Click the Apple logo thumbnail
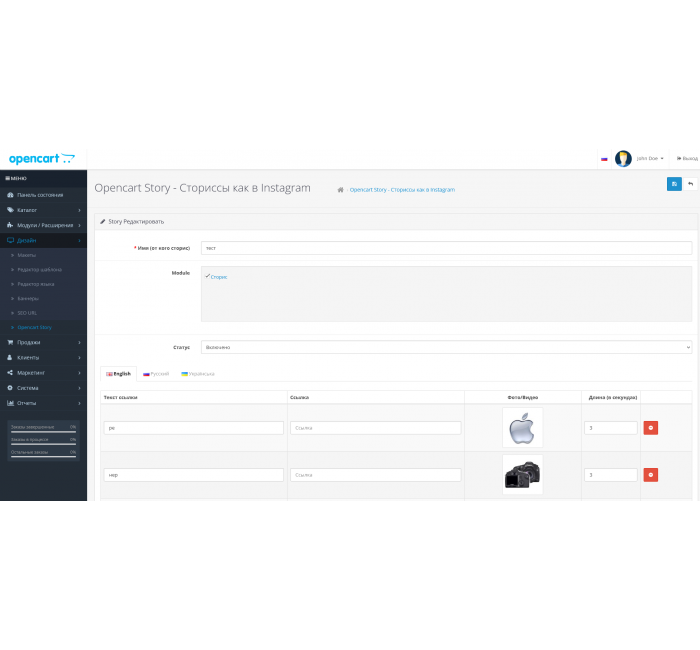The image size is (700, 650). click(522, 428)
